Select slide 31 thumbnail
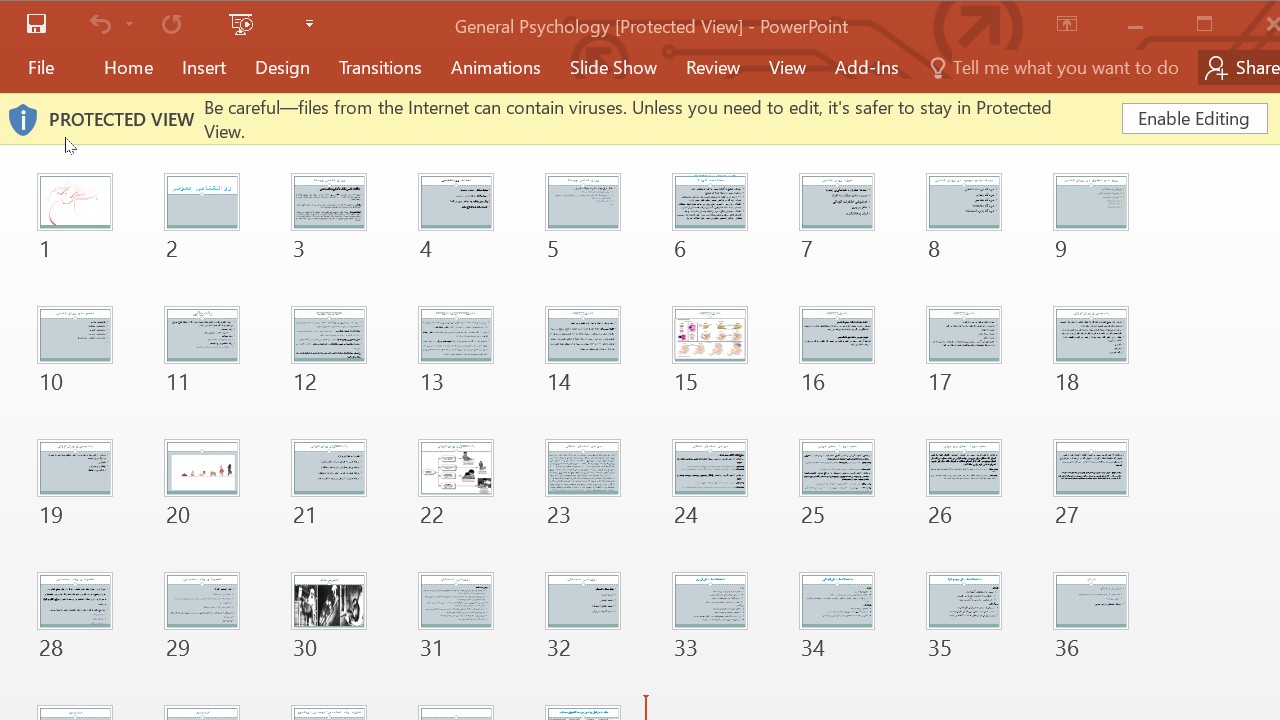Image resolution: width=1280 pixels, height=720 pixels. pos(456,601)
